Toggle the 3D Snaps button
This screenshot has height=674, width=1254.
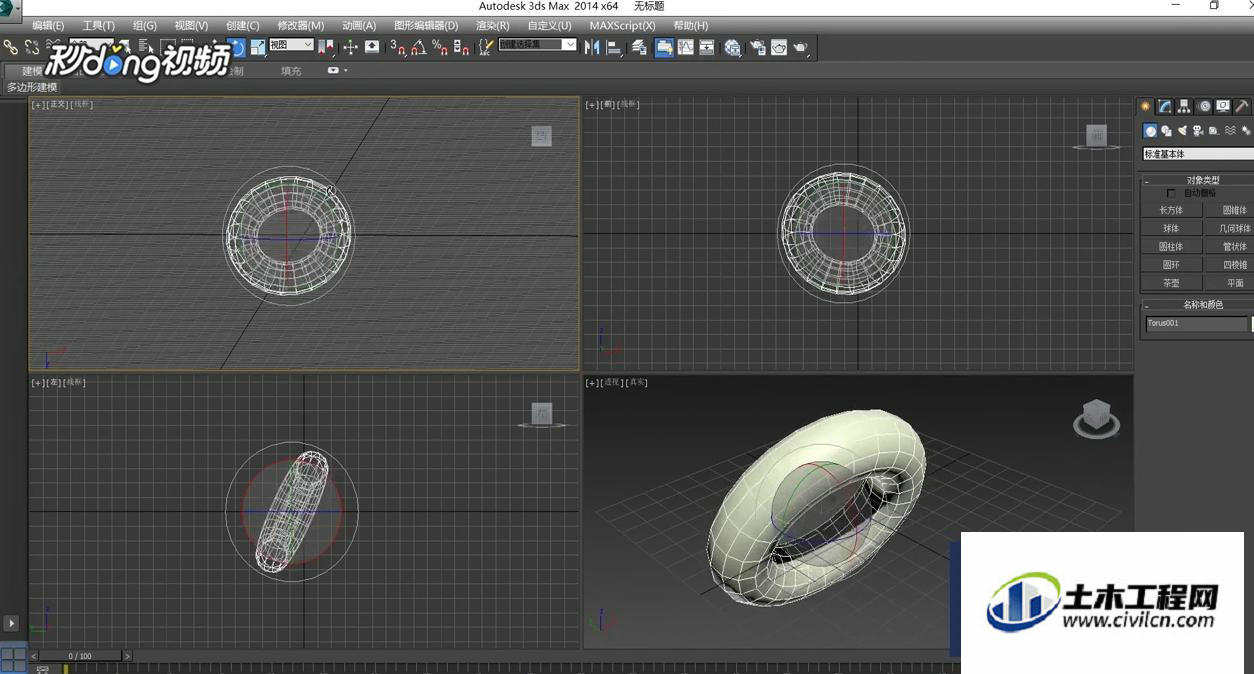[x=397, y=47]
